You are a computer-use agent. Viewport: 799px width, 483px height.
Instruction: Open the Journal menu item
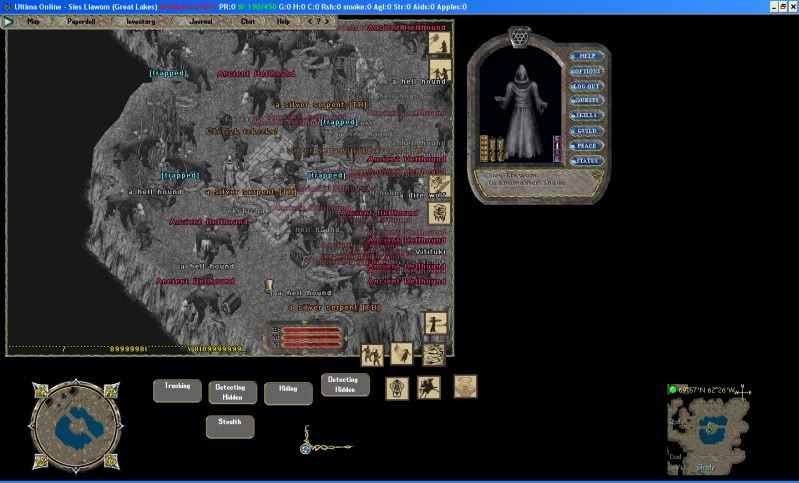point(201,21)
